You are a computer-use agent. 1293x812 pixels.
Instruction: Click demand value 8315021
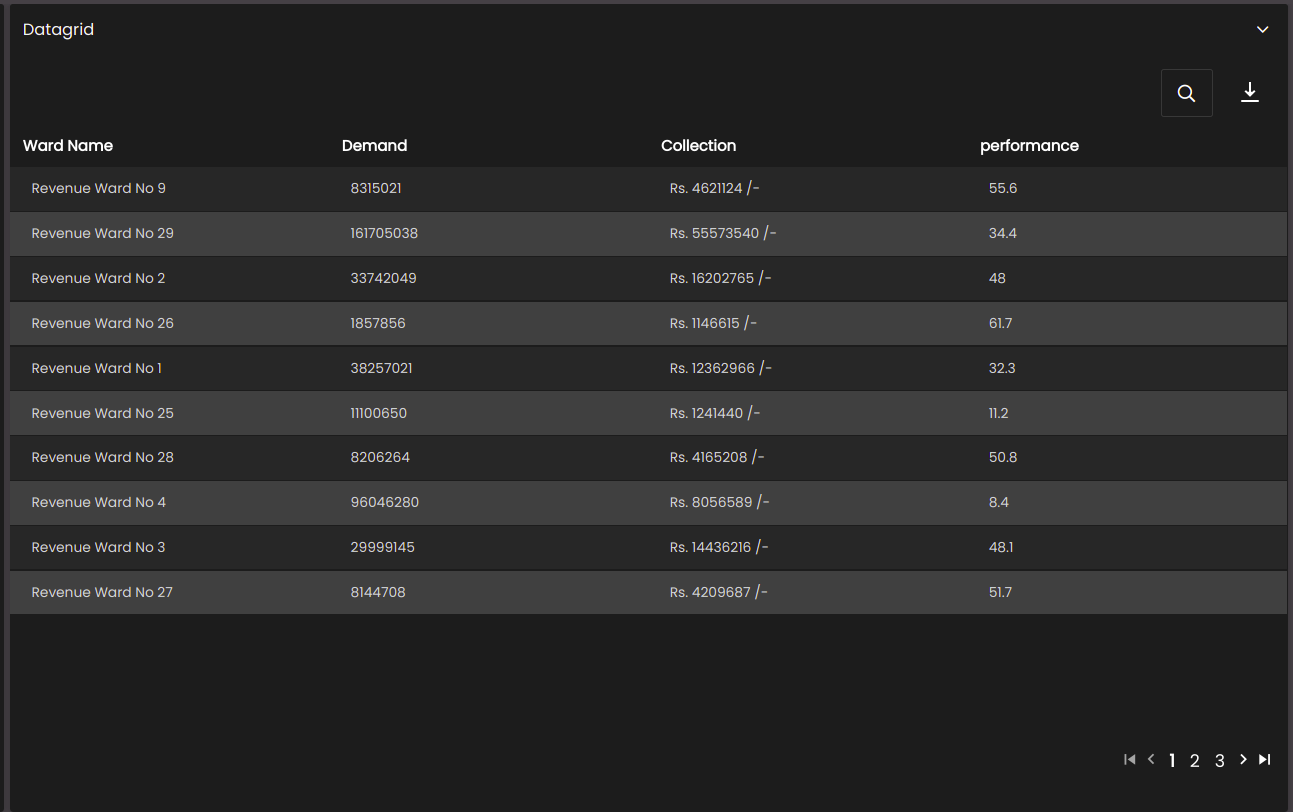(x=376, y=188)
